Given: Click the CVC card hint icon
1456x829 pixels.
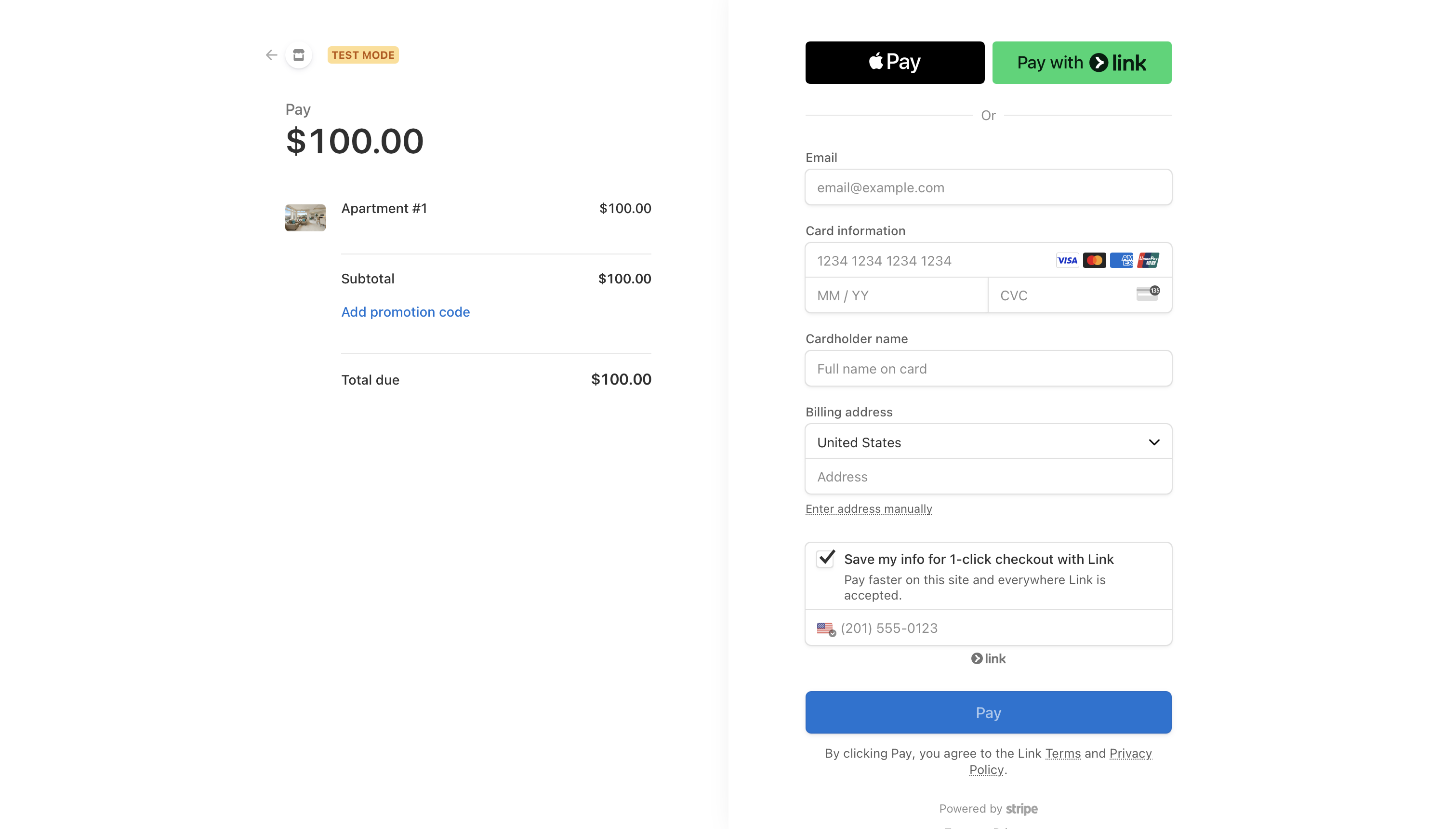Looking at the screenshot, I should point(1148,293).
